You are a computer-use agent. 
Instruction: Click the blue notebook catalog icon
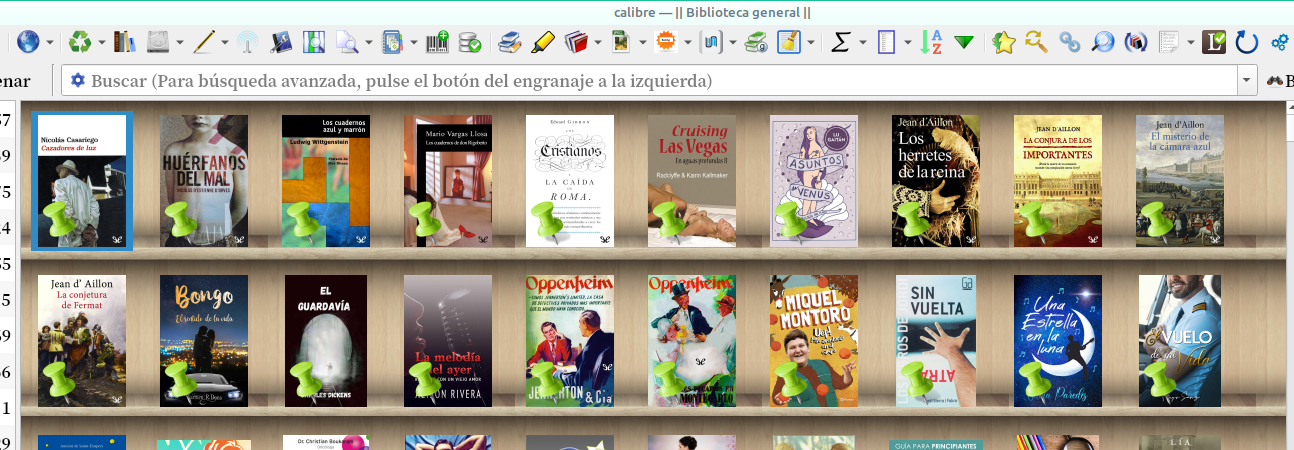point(392,42)
